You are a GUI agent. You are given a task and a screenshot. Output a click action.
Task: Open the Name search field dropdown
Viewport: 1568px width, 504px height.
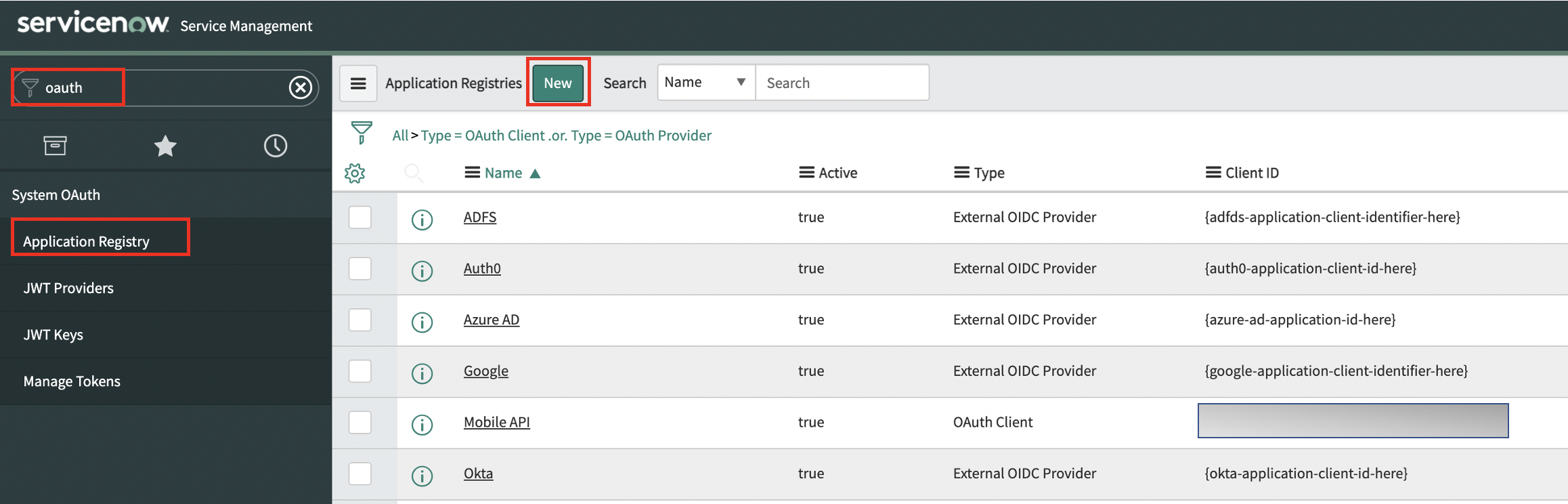click(x=706, y=83)
